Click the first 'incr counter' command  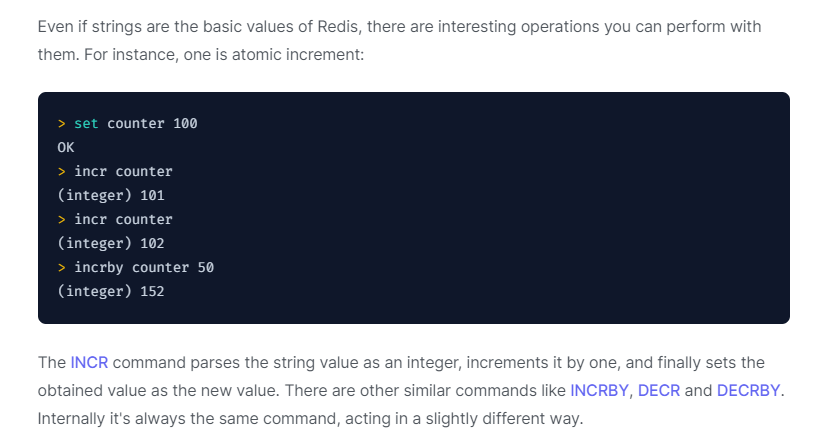[123, 171]
